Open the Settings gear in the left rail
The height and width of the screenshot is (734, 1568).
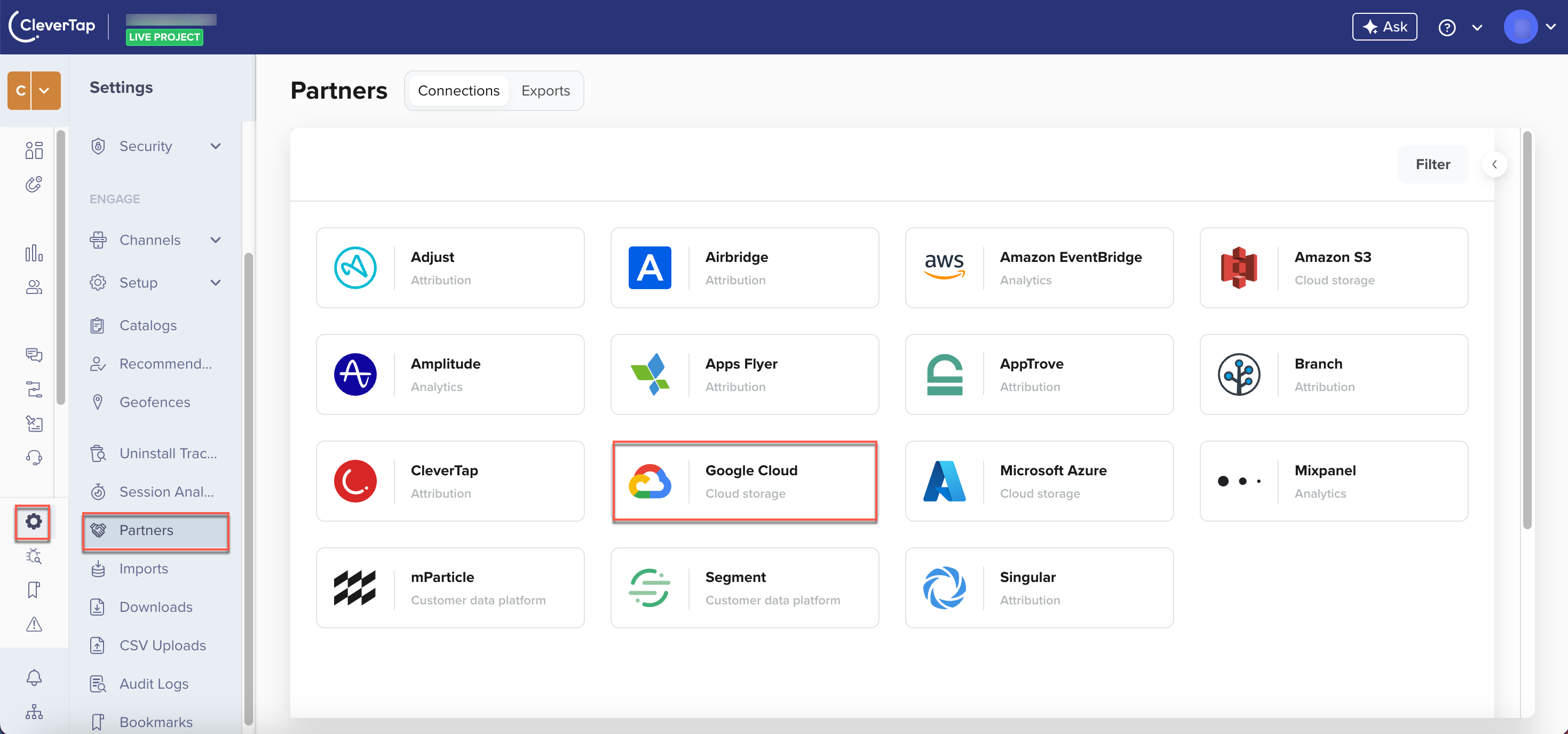click(34, 521)
